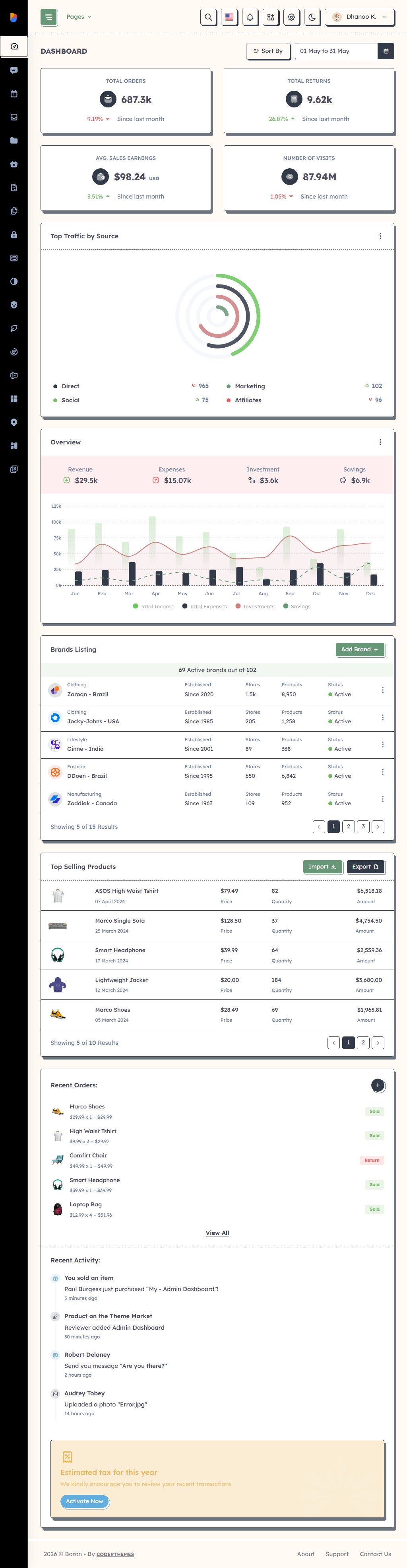Open the Overview card options menu
The height and width of the screenshot is (1568, 407).
(x=380, y=442)
